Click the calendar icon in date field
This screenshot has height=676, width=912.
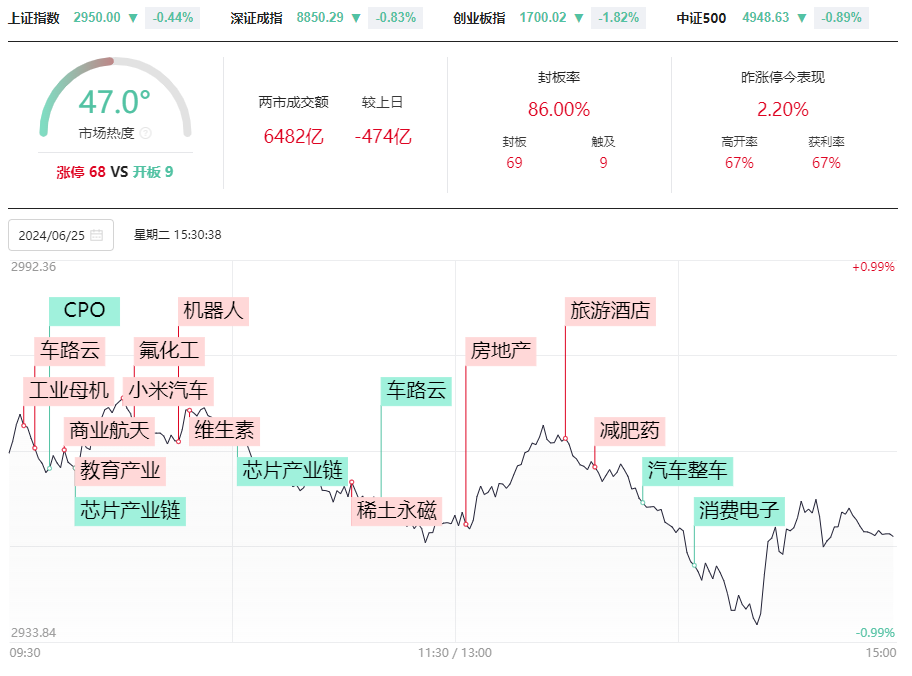(x=97, y=235)
